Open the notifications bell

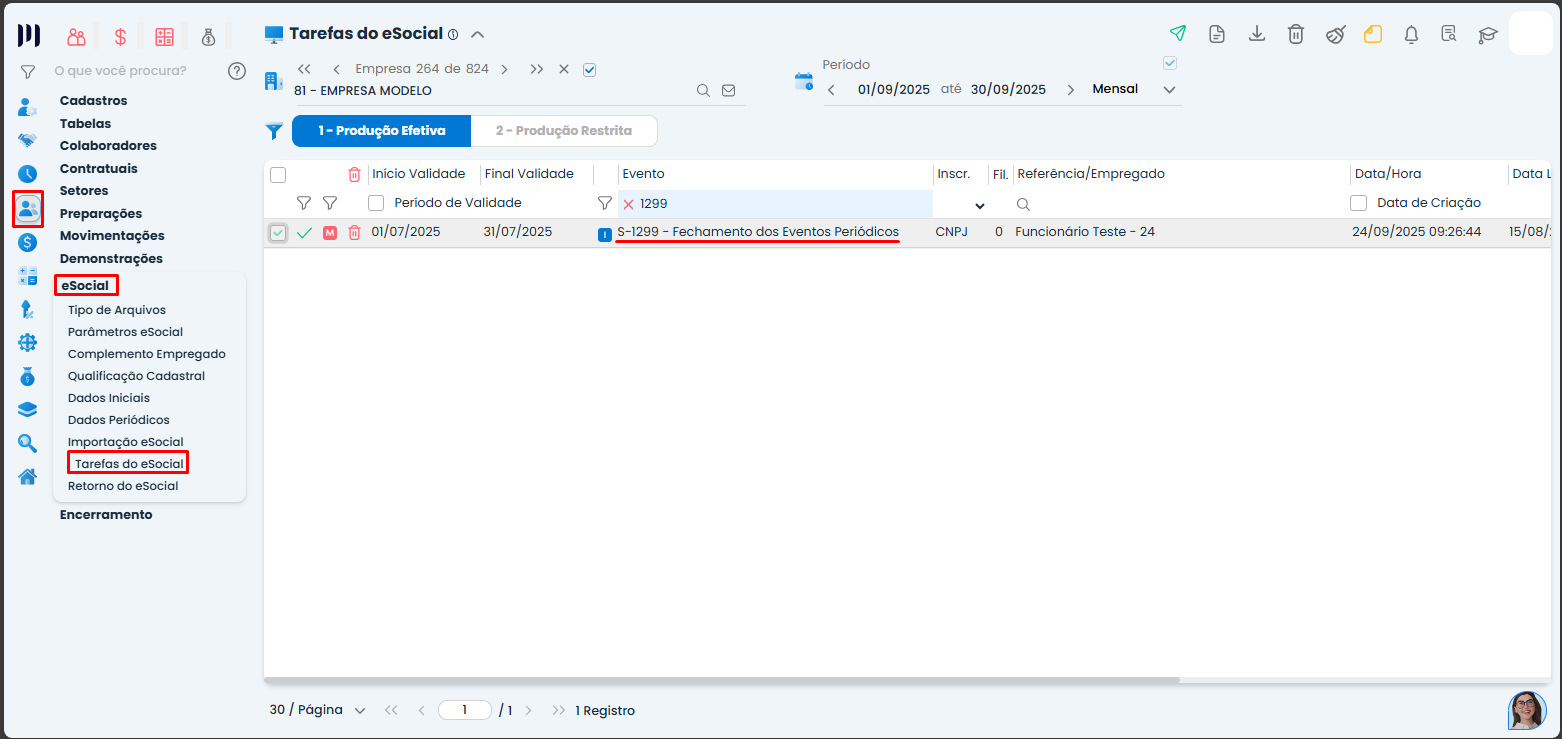[x=1411, y=35]
